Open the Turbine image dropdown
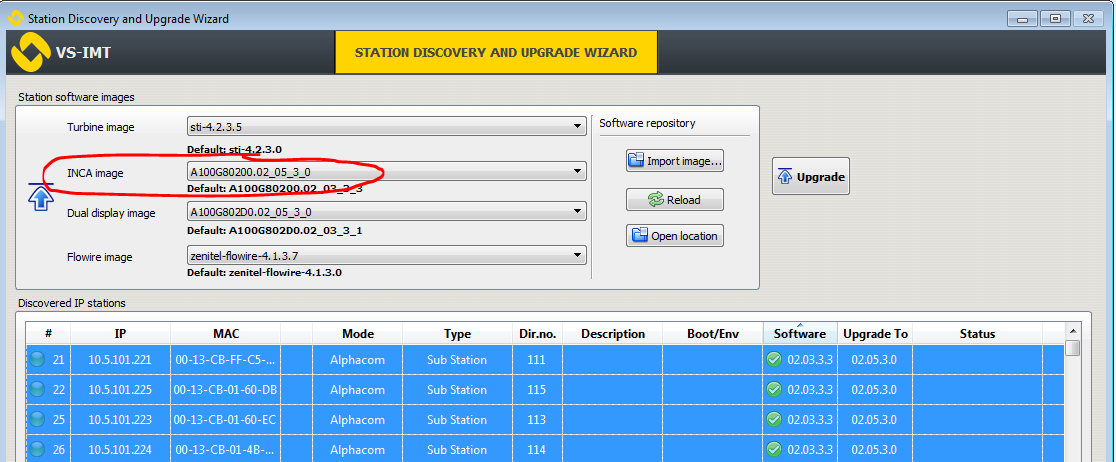The width and height of the screenshot is (1116, 462). tap(386, 127)
